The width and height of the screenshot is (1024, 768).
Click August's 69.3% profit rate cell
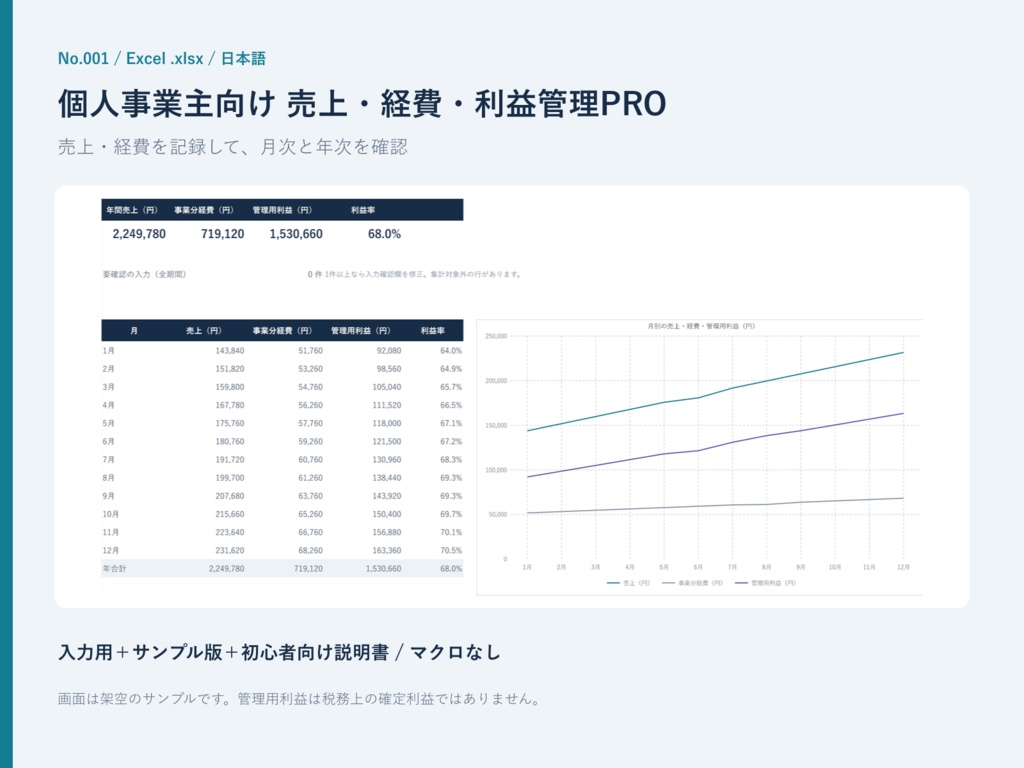point(451,478)
